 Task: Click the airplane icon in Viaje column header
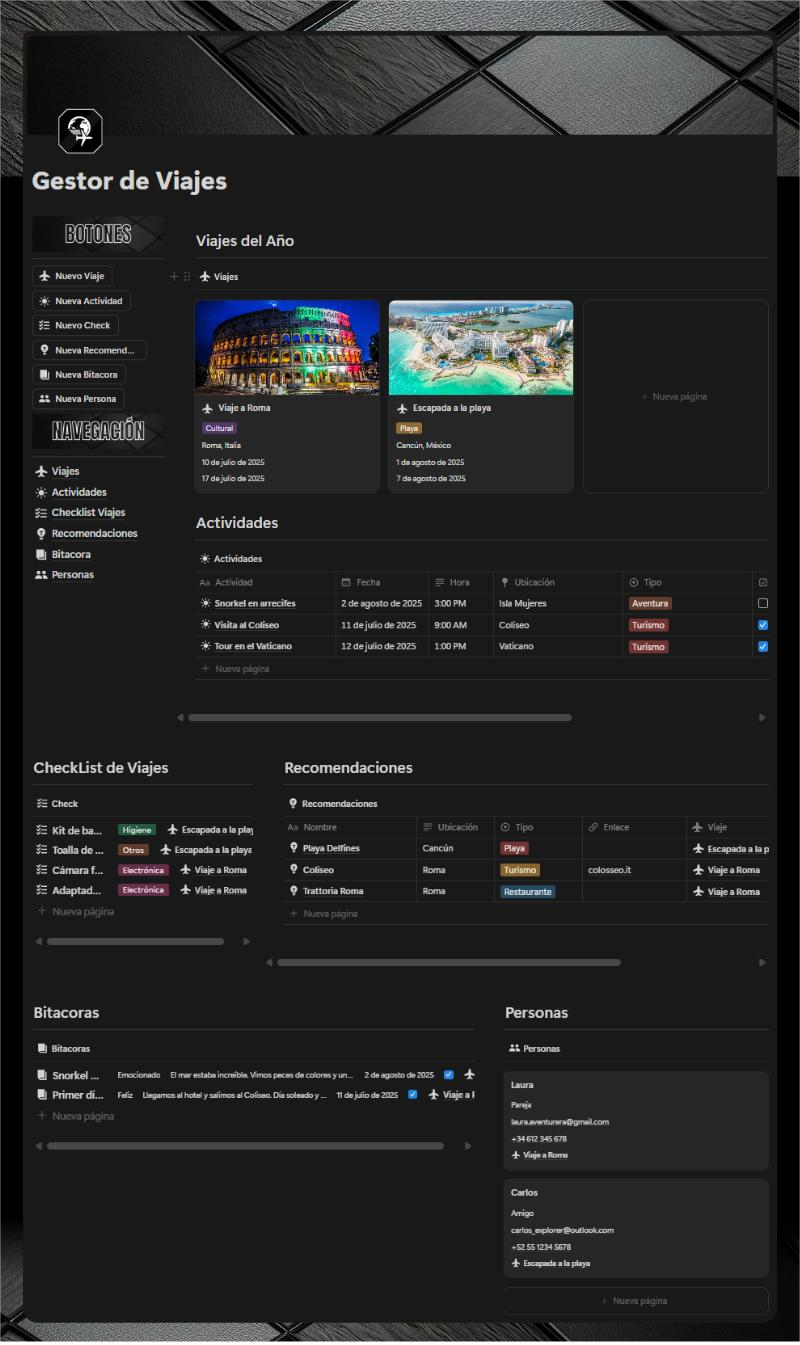pyautogui.click(x=698, y=827)
